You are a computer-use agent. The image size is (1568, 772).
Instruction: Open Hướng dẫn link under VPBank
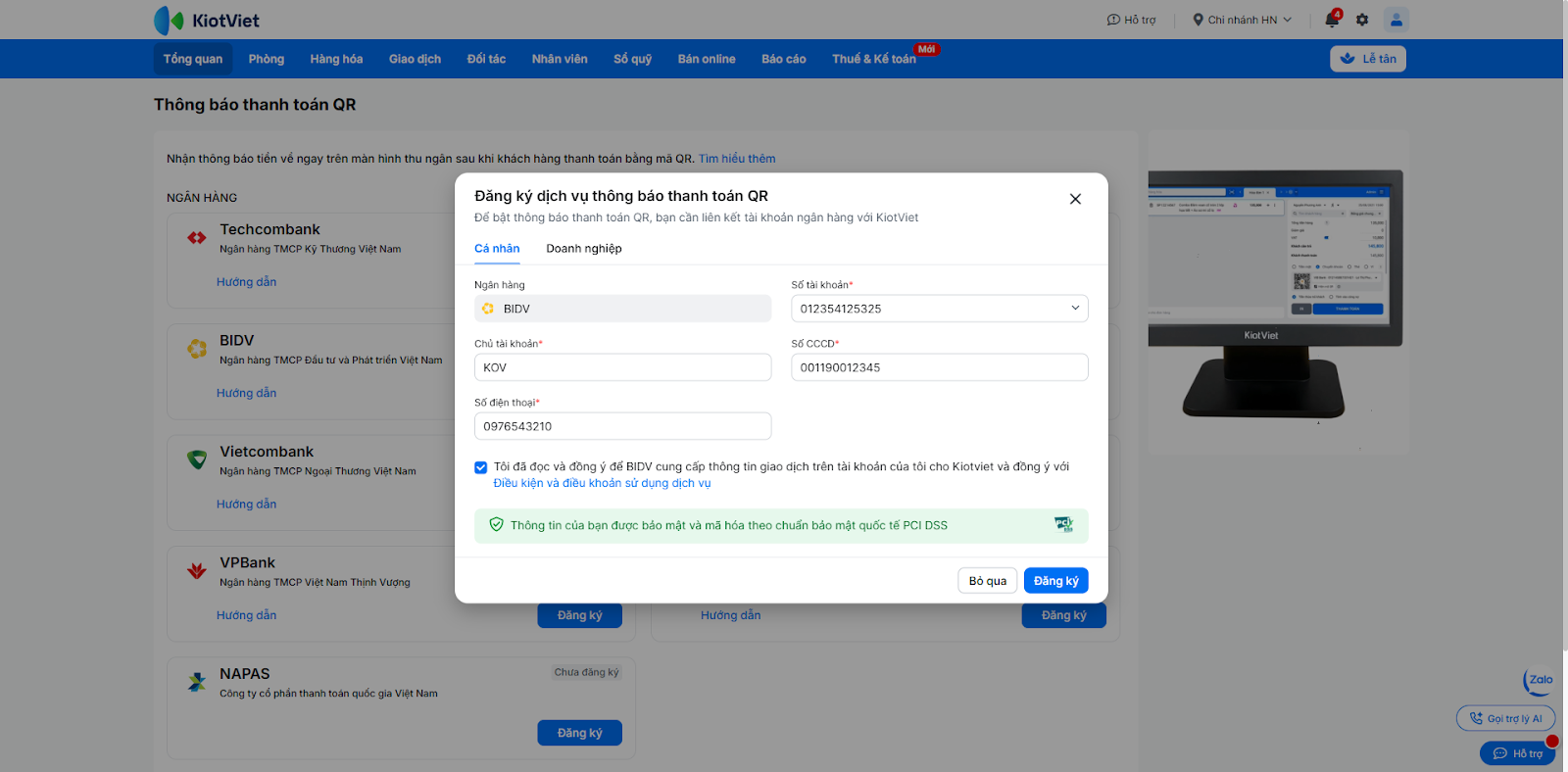[x=247, y=615]
